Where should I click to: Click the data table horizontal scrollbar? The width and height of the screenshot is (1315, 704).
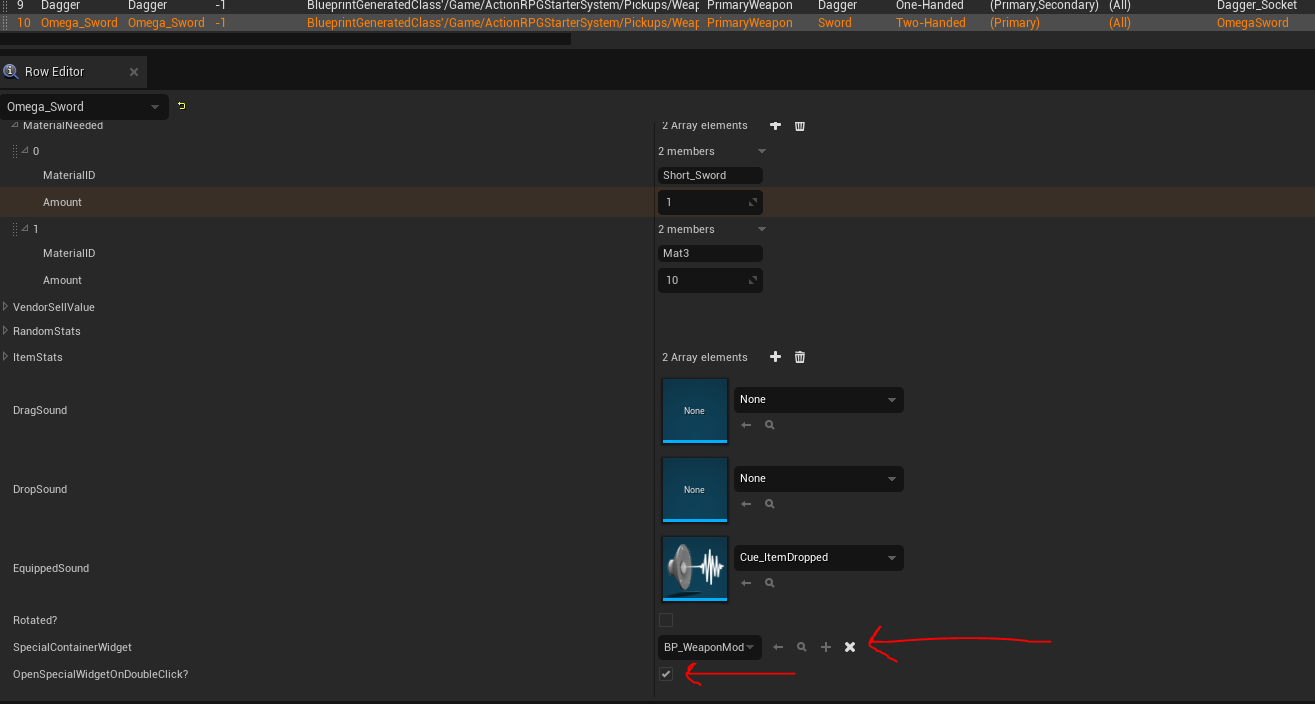click(x=286, y=39)
